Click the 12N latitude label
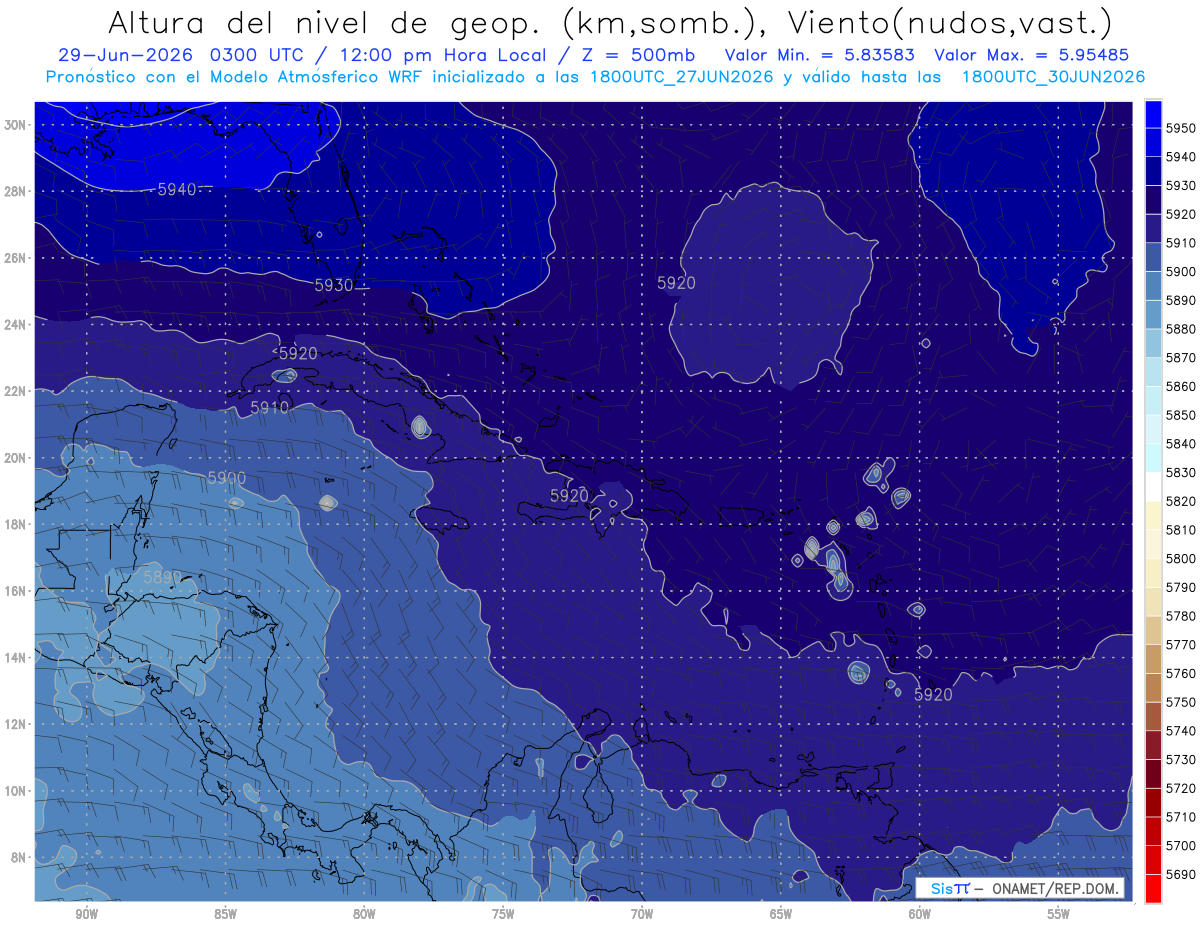Screen dimensions: 1200x927 coord(15,724)
